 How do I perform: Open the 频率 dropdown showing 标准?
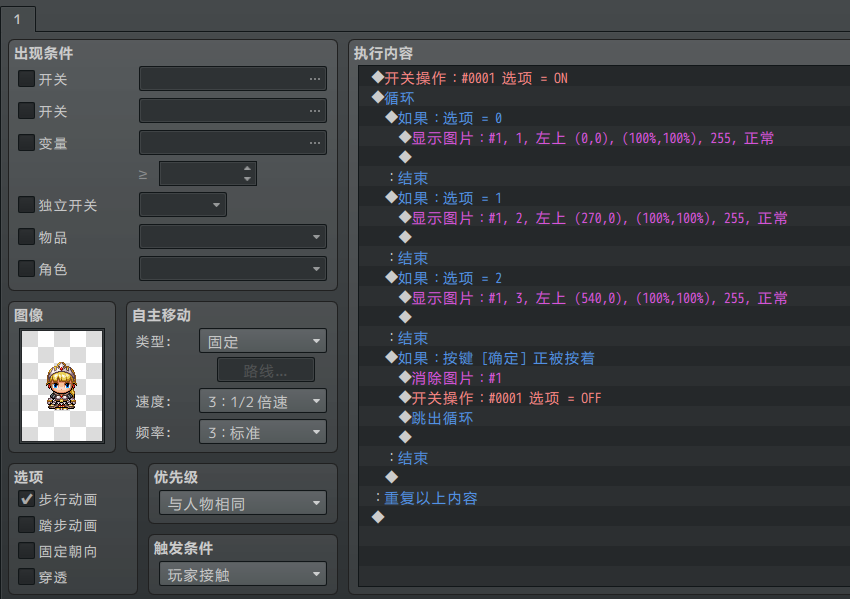coord(263,433)
